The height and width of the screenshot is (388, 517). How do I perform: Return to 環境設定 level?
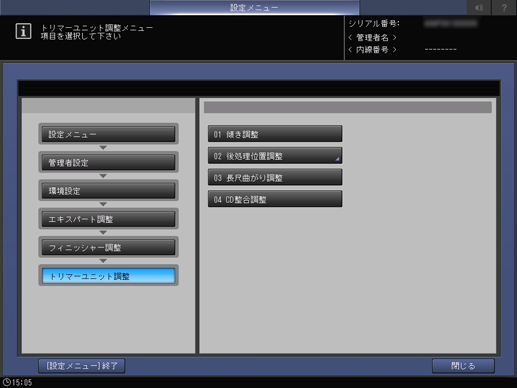[x=108, y=191]
